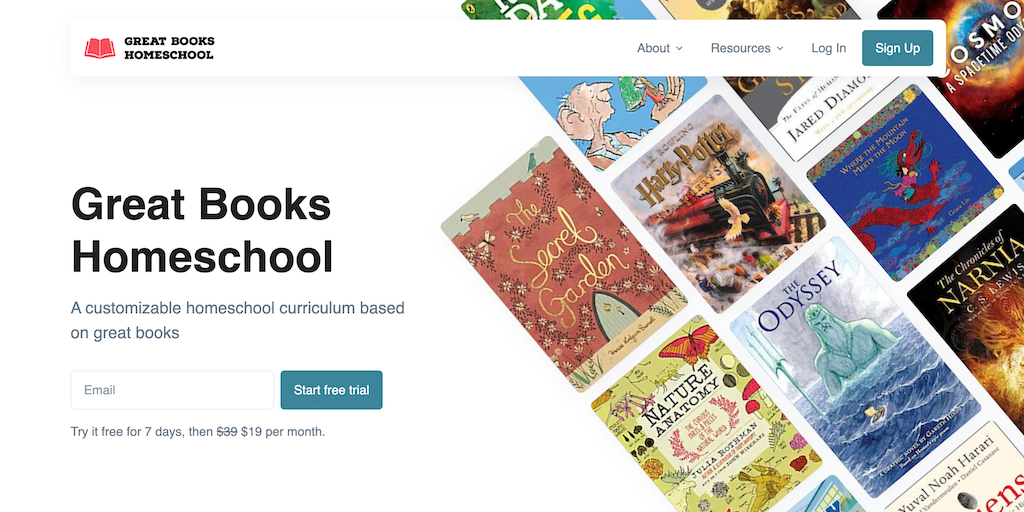This screenshot has height=512, width=1024.
Task: Click the red open book logo icon
Action: click(100, 48)
